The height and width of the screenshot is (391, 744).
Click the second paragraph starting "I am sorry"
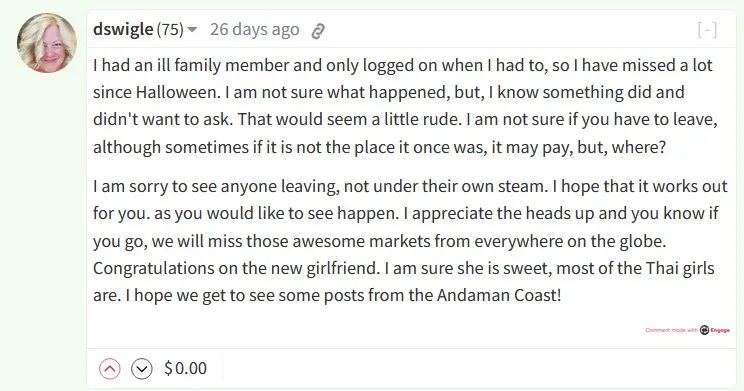click(x=410, y=241)
